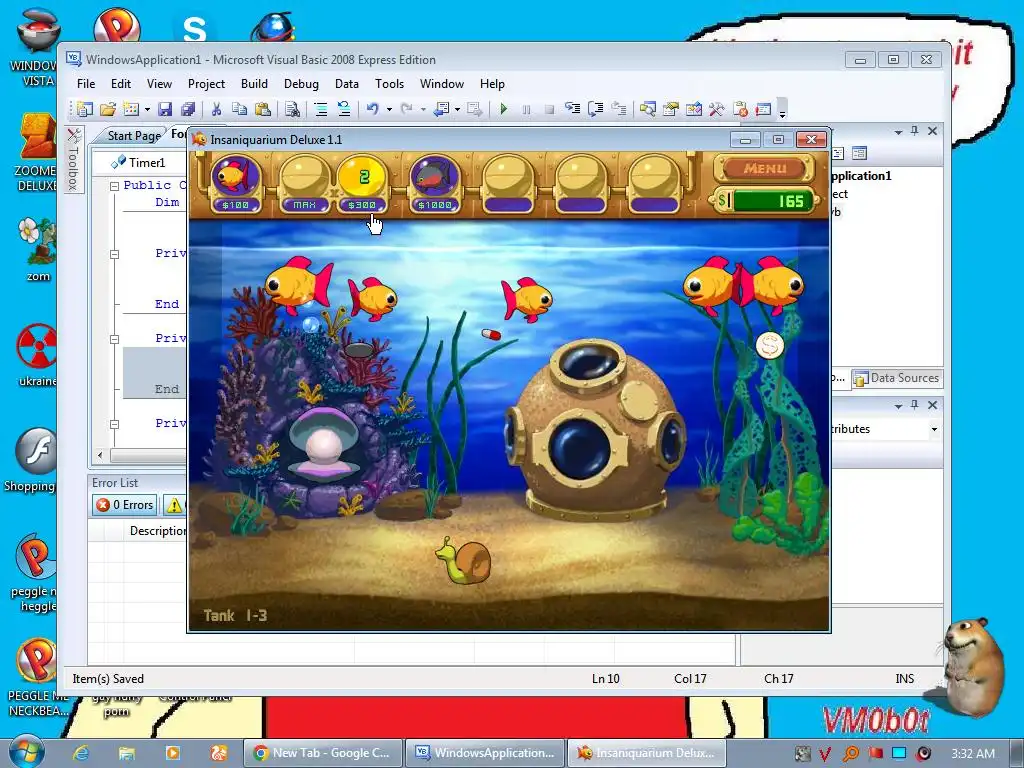Open Solution Explorer toolbar icon
The height and width of the screenshot is (768, 1024).
pyautogui.click(x=648, y=109)
